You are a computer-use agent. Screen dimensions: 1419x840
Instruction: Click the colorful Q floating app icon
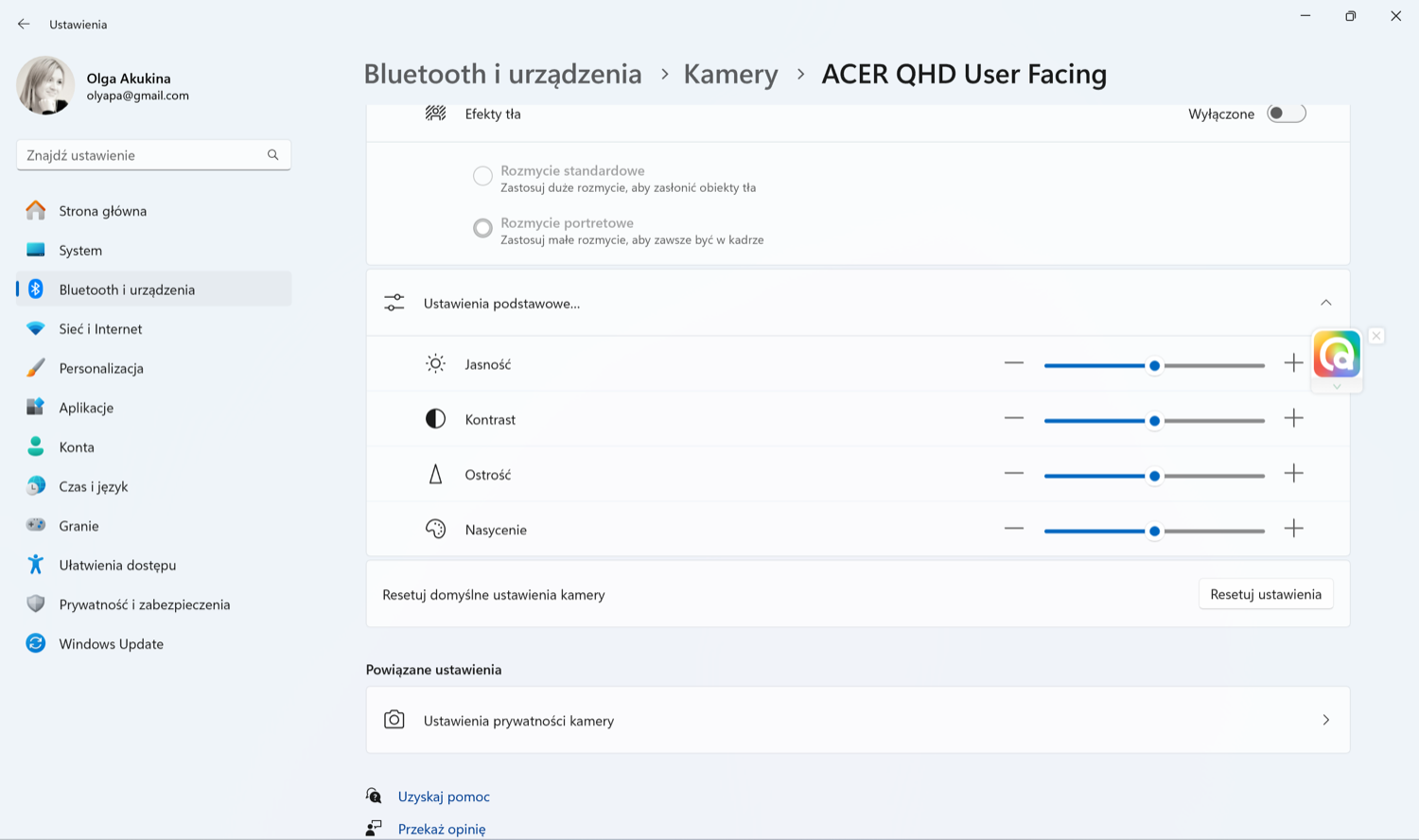[1337, 355]
